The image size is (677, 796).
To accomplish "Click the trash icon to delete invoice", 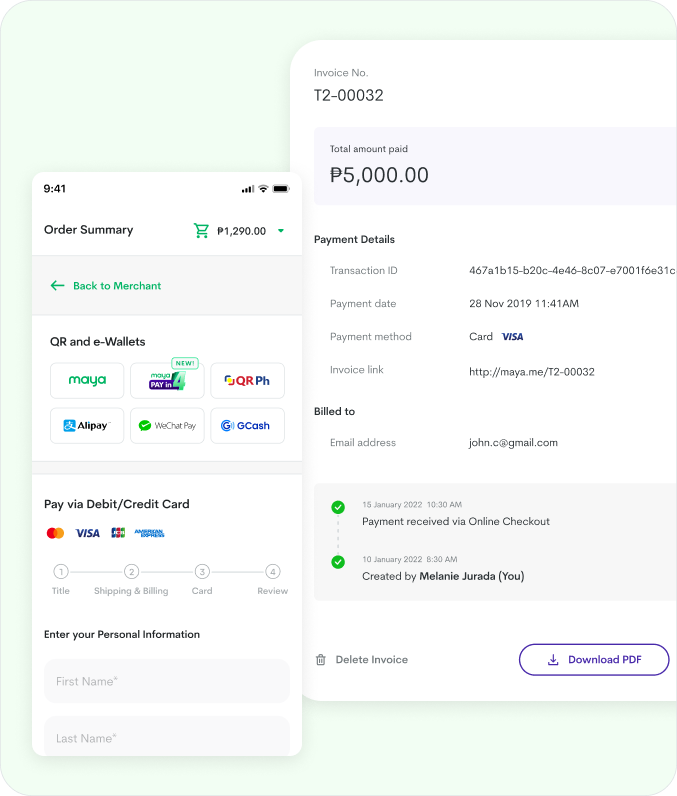I will pyautogui.click(x=321, y=660).
